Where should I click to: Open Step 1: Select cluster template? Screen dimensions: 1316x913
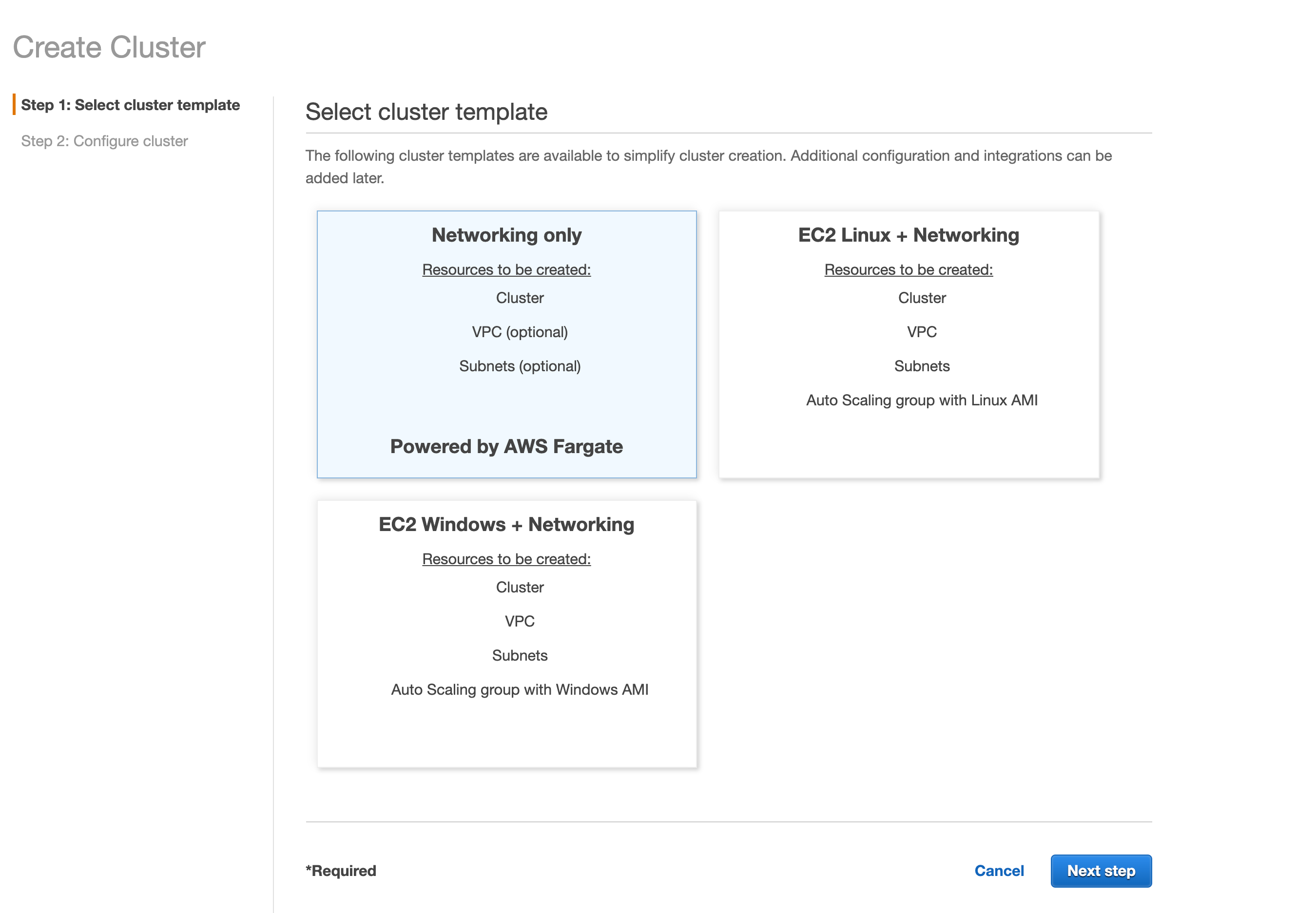click(x=131, y=105)
